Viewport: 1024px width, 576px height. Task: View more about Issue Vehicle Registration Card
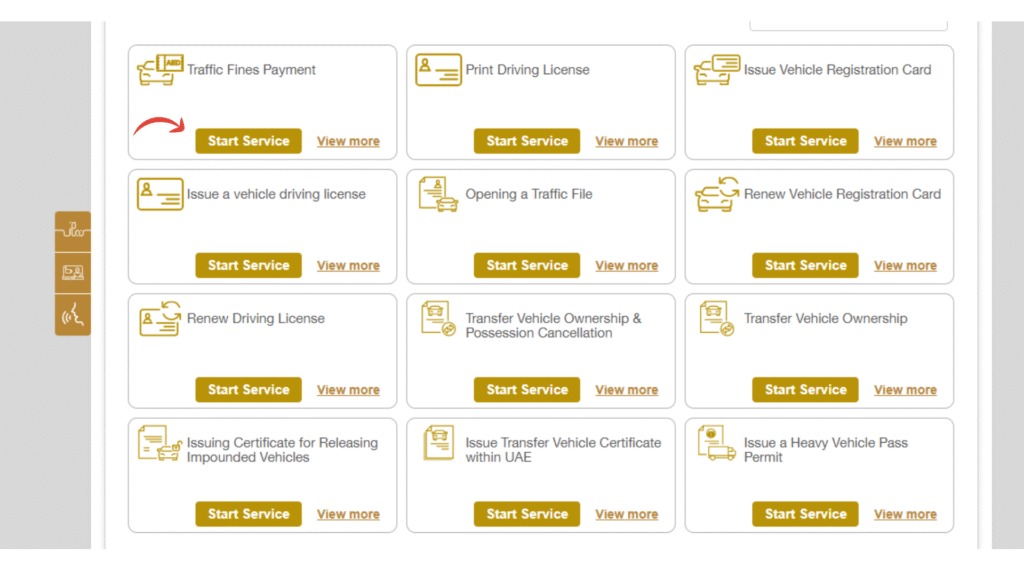[905, 141]
